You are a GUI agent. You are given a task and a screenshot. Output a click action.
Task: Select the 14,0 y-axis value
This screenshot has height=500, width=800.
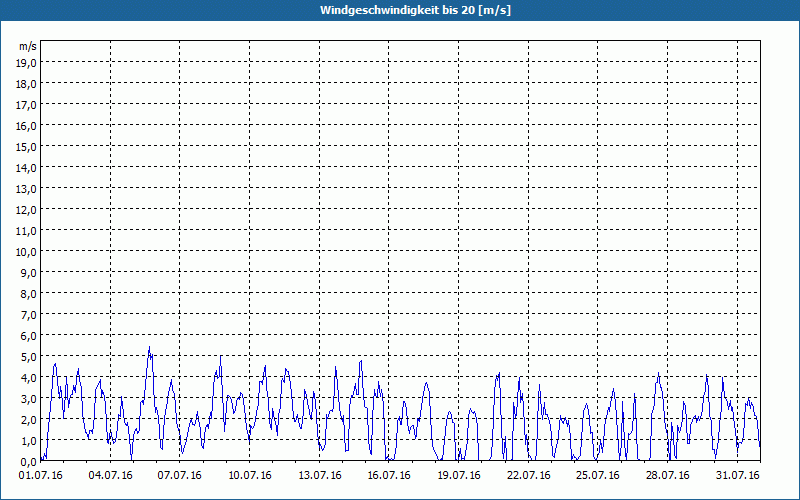[28, 167]
